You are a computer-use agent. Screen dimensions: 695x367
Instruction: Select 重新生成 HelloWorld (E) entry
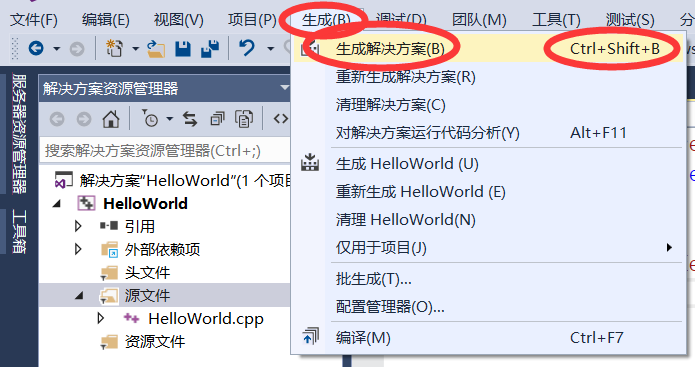(488, 191)
